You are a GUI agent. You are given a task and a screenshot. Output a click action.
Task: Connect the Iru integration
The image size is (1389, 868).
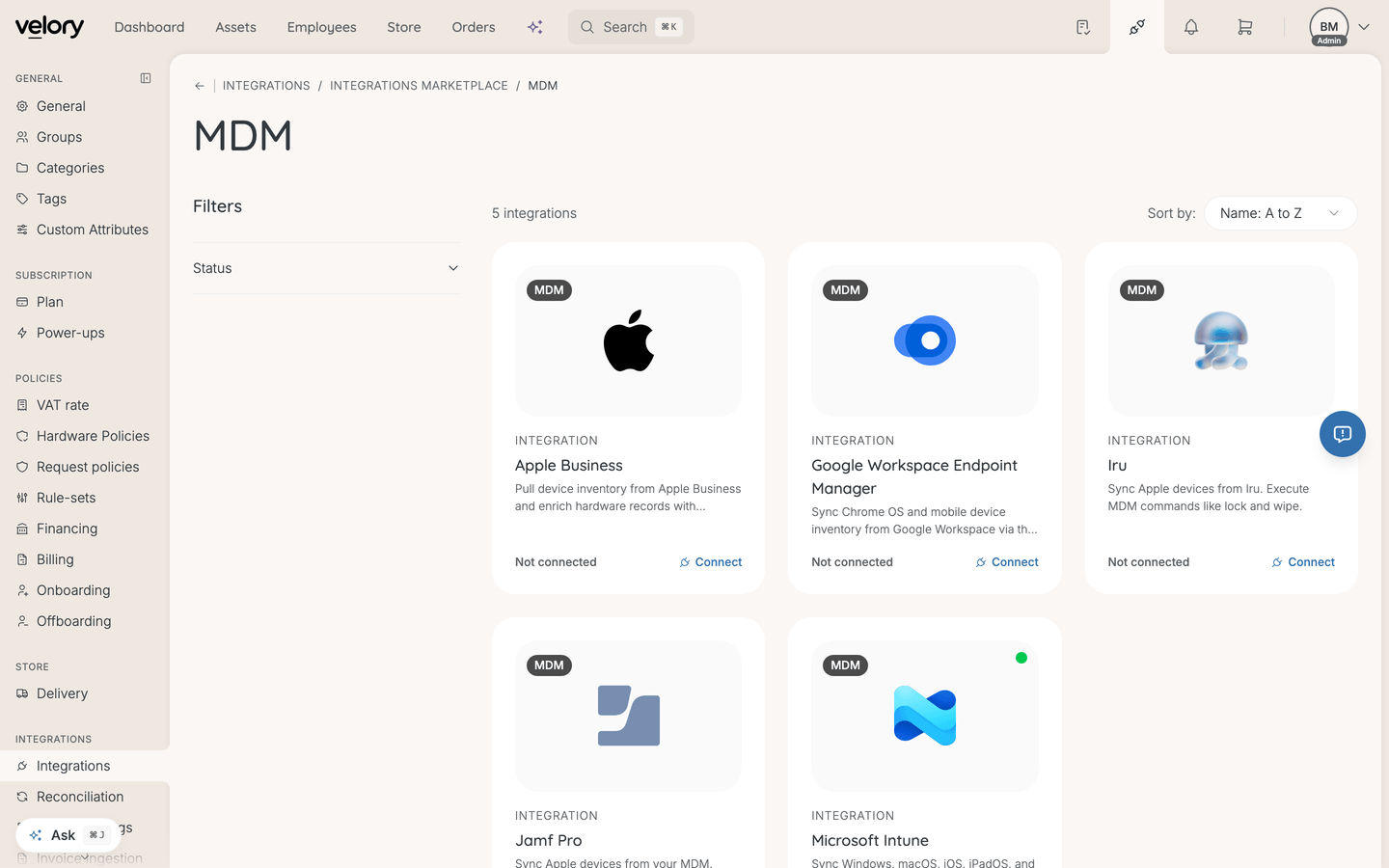[x=1303, y=562]
